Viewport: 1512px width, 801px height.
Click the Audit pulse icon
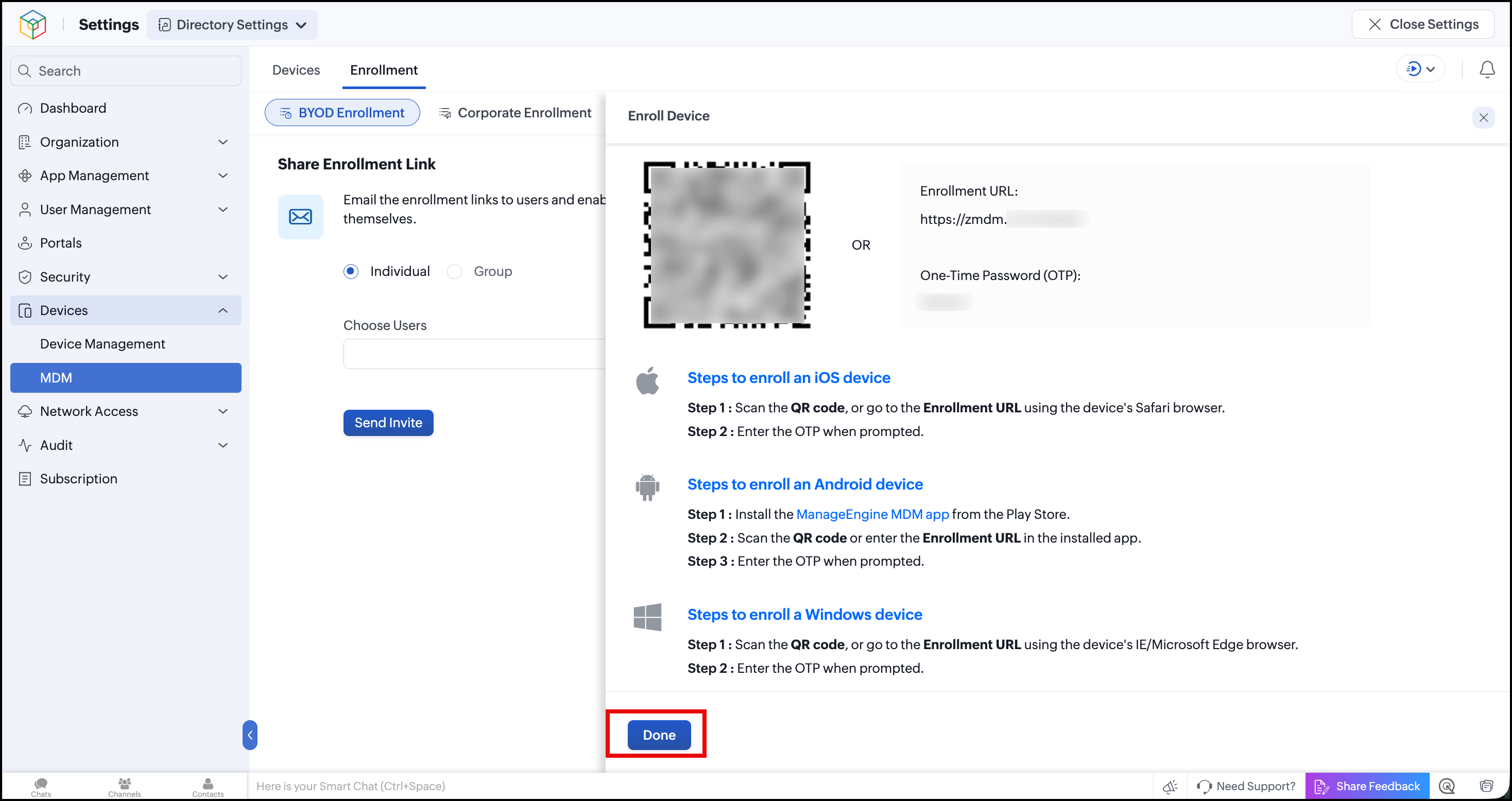pyautogui.click(x=25, y=445)
